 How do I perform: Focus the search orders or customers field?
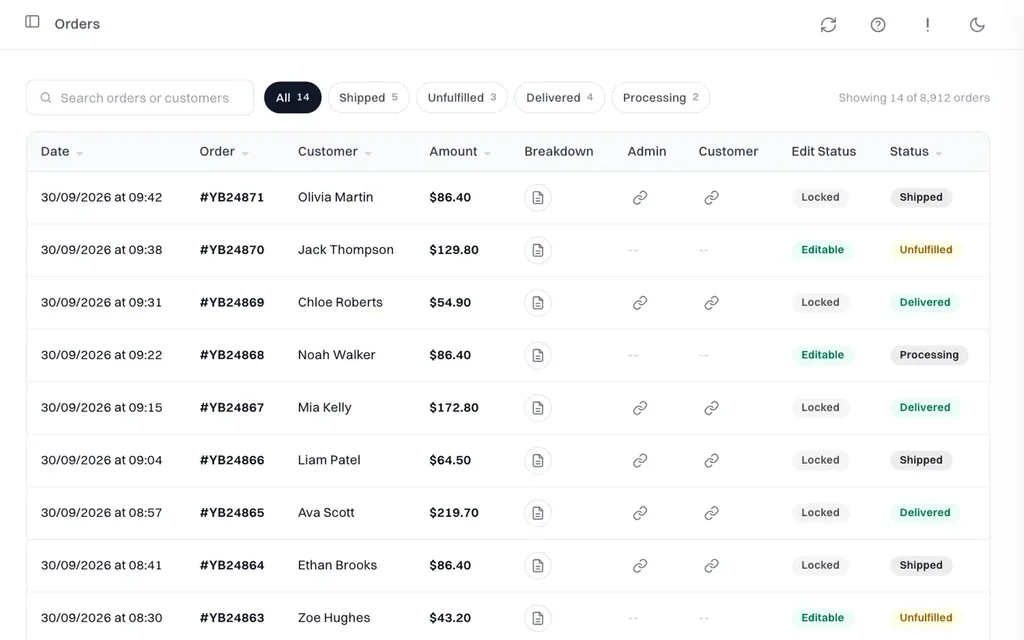click(140, 97)
